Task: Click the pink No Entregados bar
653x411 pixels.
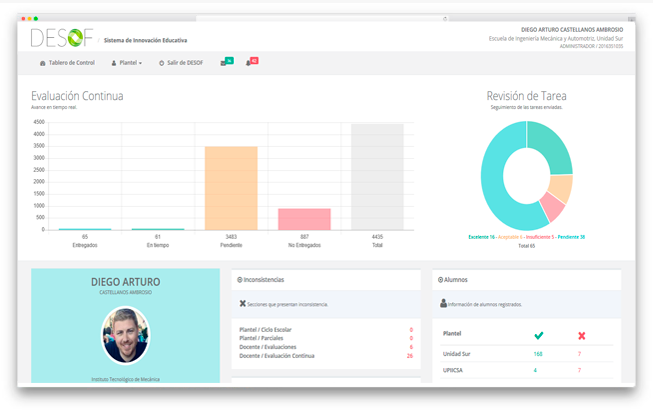Action: point(304,219)
